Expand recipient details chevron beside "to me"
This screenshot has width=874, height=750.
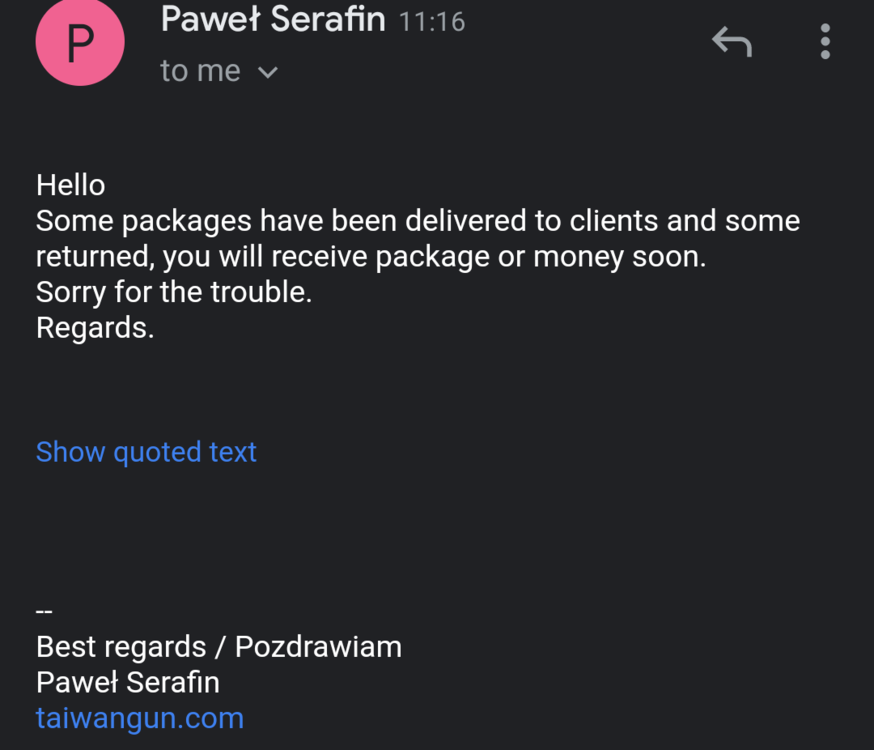267,72
